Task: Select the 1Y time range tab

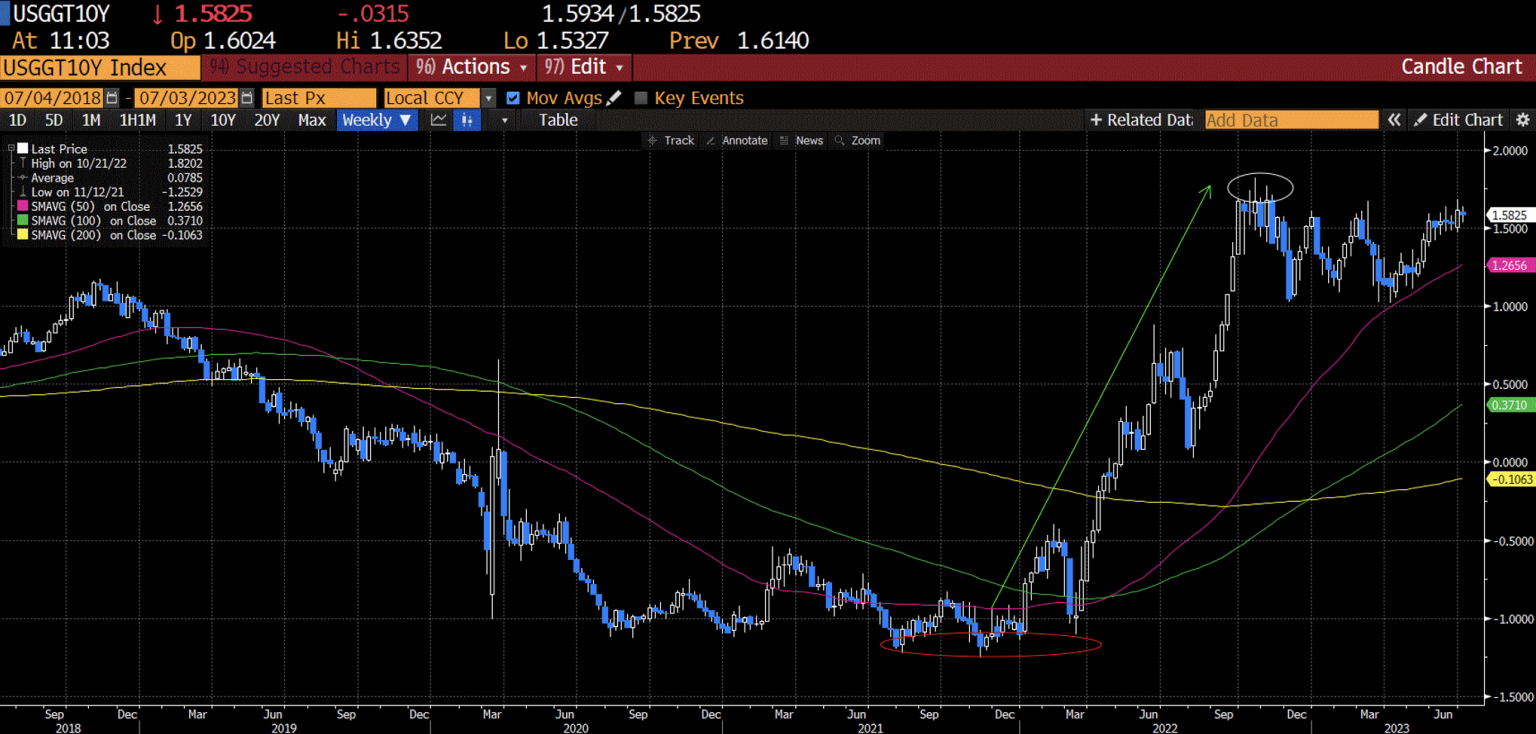Action: 183,120
